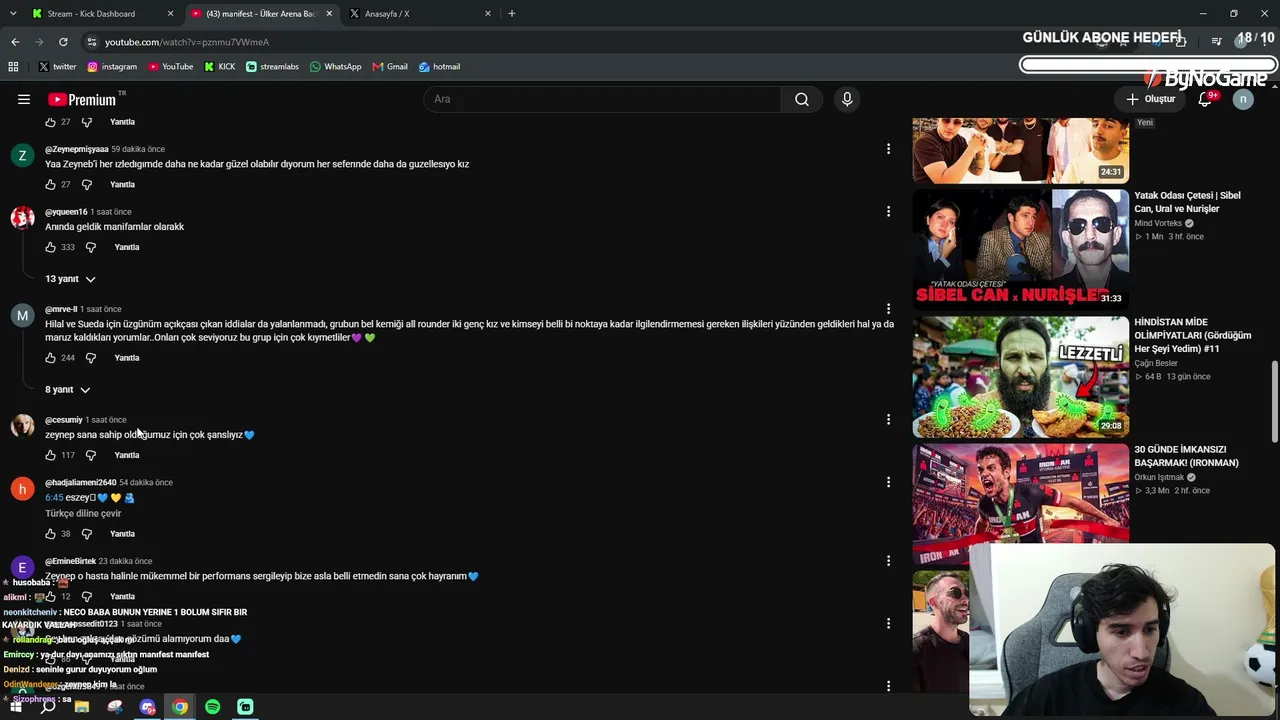This screenshot has width=1280, height=720.
Task: Open the WhatsApp bookmark
Action: pos(335,67)
